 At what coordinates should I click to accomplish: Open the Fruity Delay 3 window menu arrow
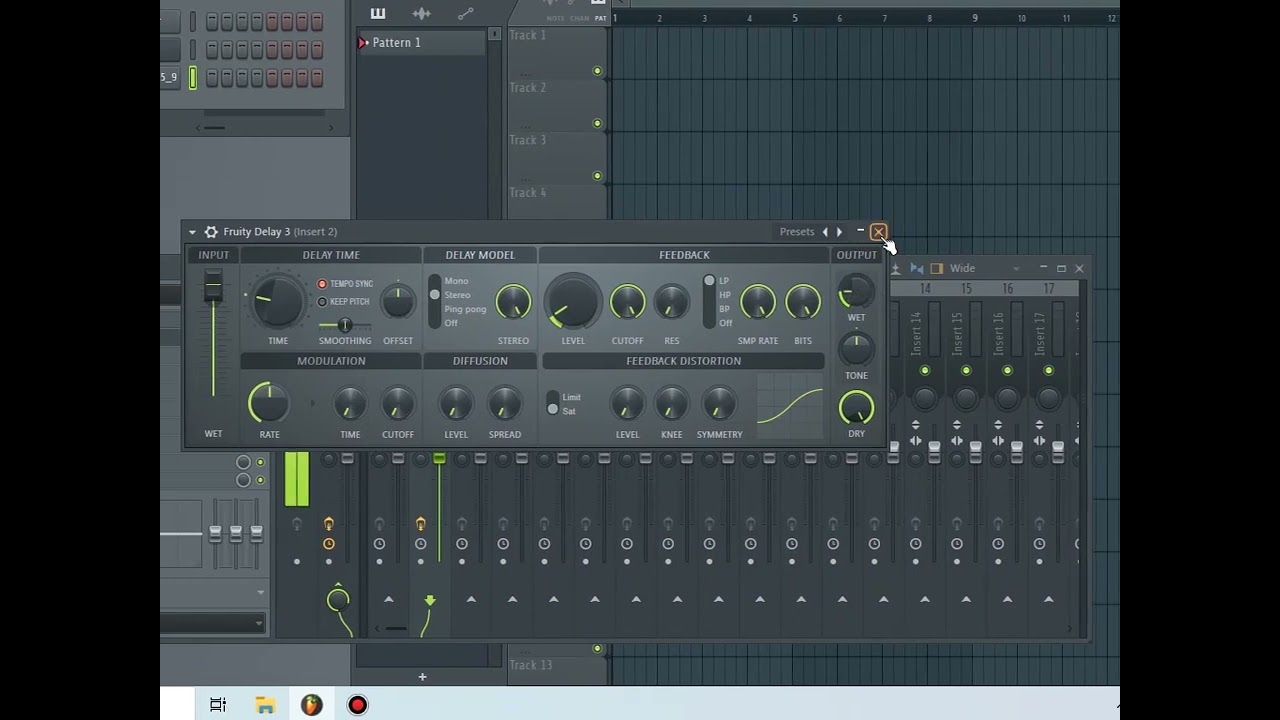pos(192,232)
